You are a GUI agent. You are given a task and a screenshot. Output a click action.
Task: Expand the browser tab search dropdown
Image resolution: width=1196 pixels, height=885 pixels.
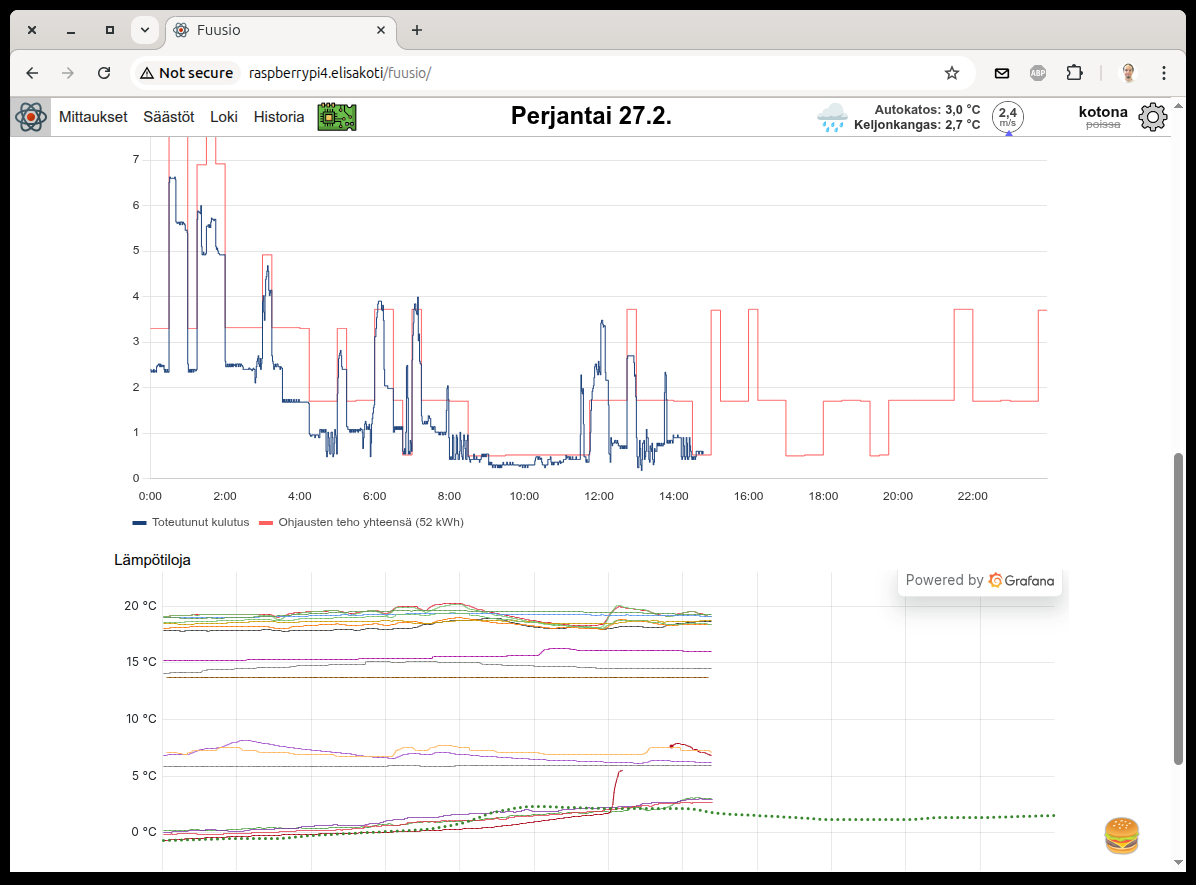point(145,30)
